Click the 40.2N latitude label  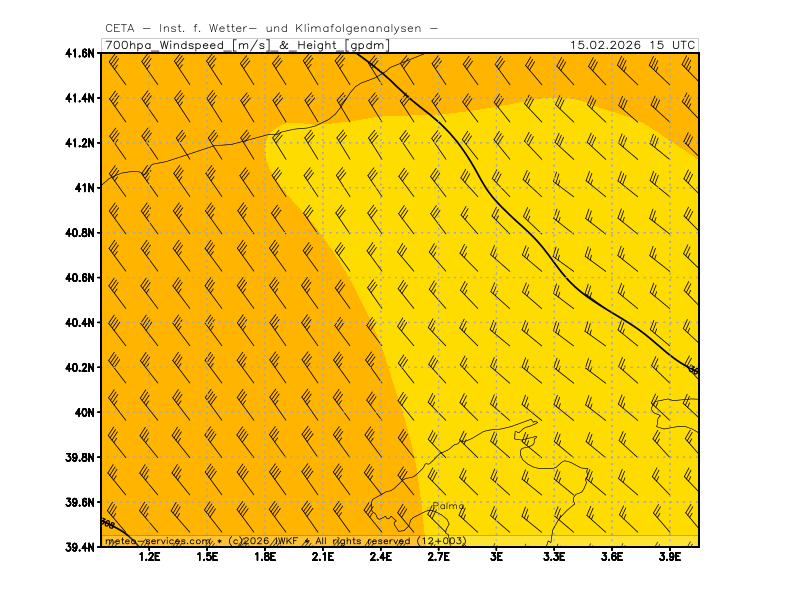[x=80, y=367]
